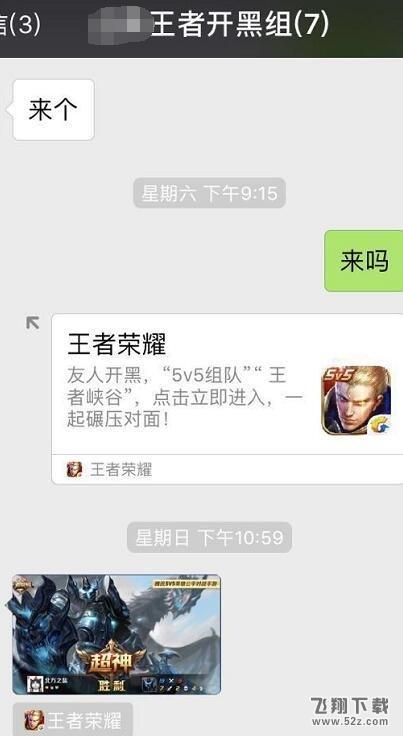Tap the player avatar in screenshot's bottom bar
Screen dimensions: 403x736
tap(35, 684)
